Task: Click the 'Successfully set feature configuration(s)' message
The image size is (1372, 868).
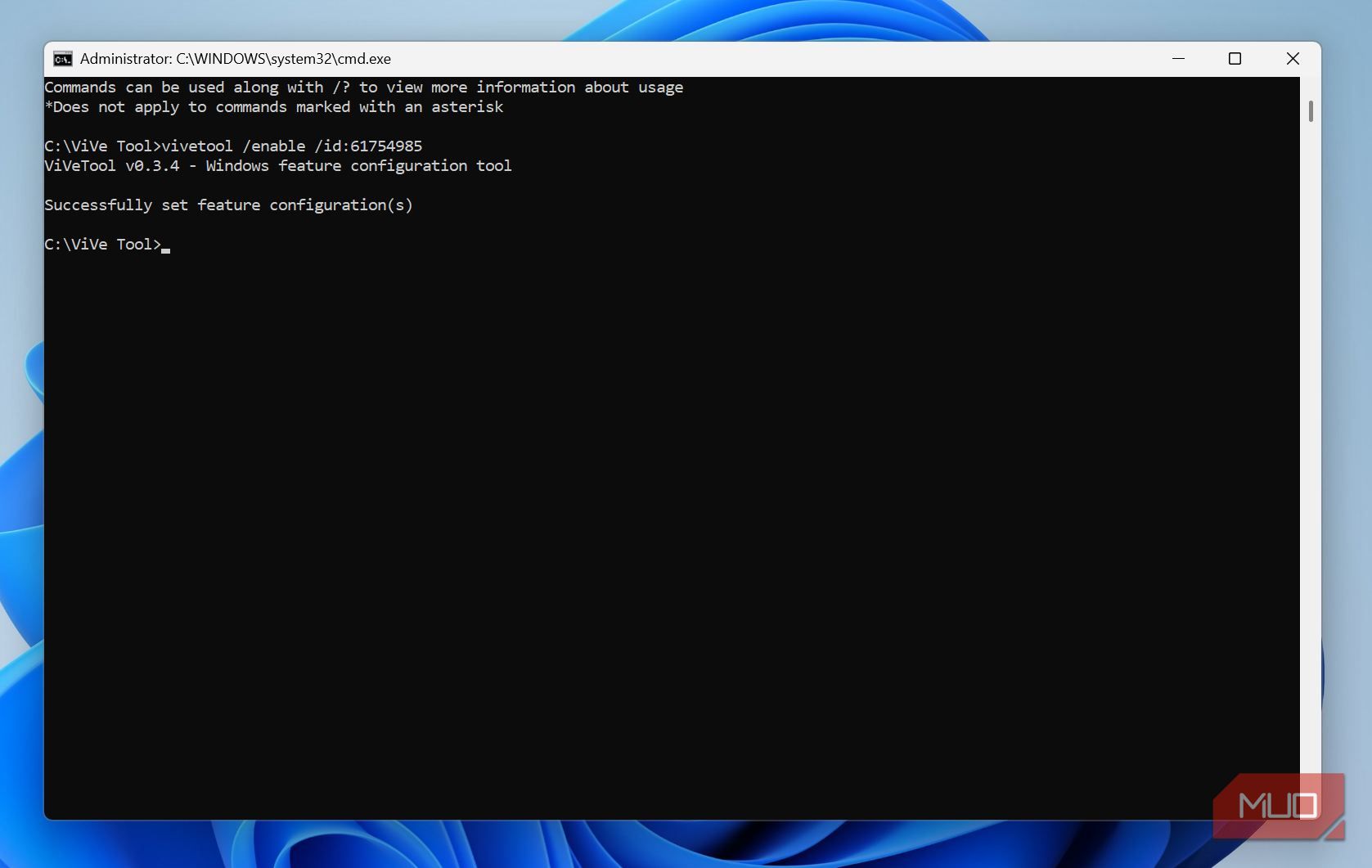Action: (x=228, y=205)
